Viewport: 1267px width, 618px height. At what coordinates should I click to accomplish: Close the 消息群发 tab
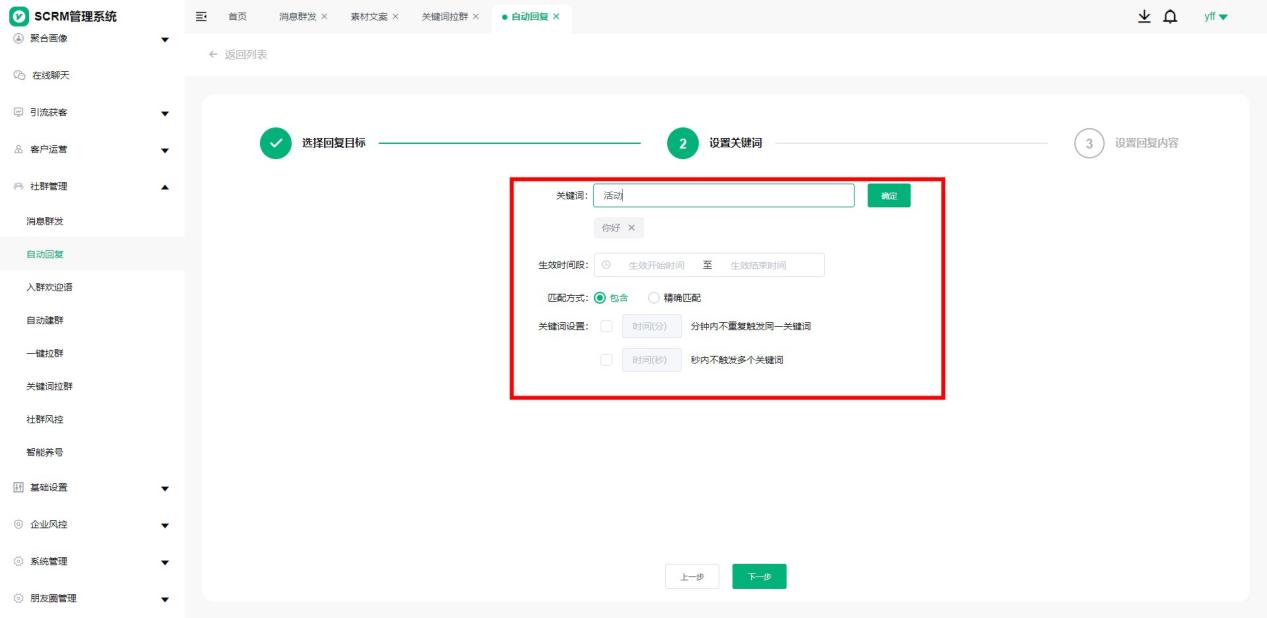324,17
